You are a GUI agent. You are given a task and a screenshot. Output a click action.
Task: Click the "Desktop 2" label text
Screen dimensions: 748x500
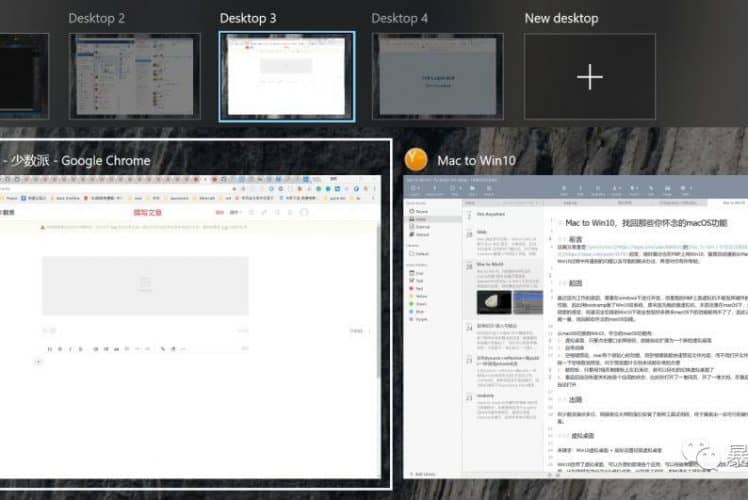[96, 18]
